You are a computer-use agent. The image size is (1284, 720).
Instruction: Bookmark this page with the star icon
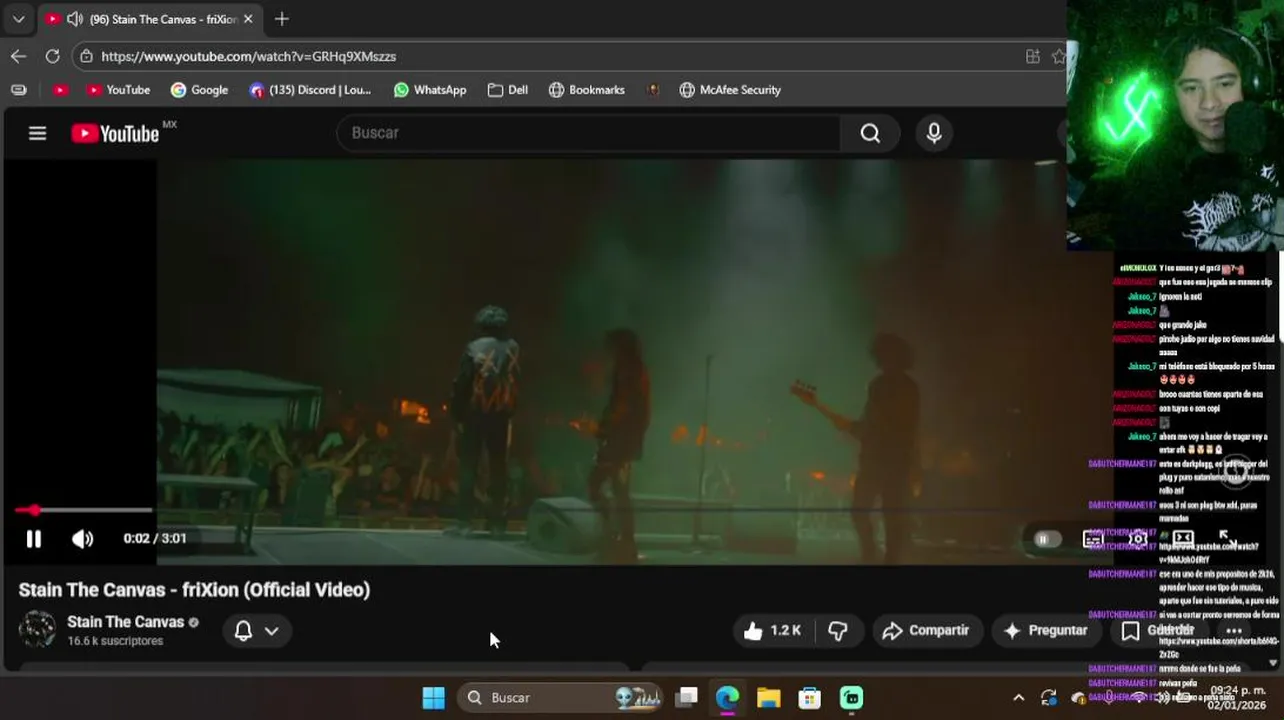[1059, 57]
